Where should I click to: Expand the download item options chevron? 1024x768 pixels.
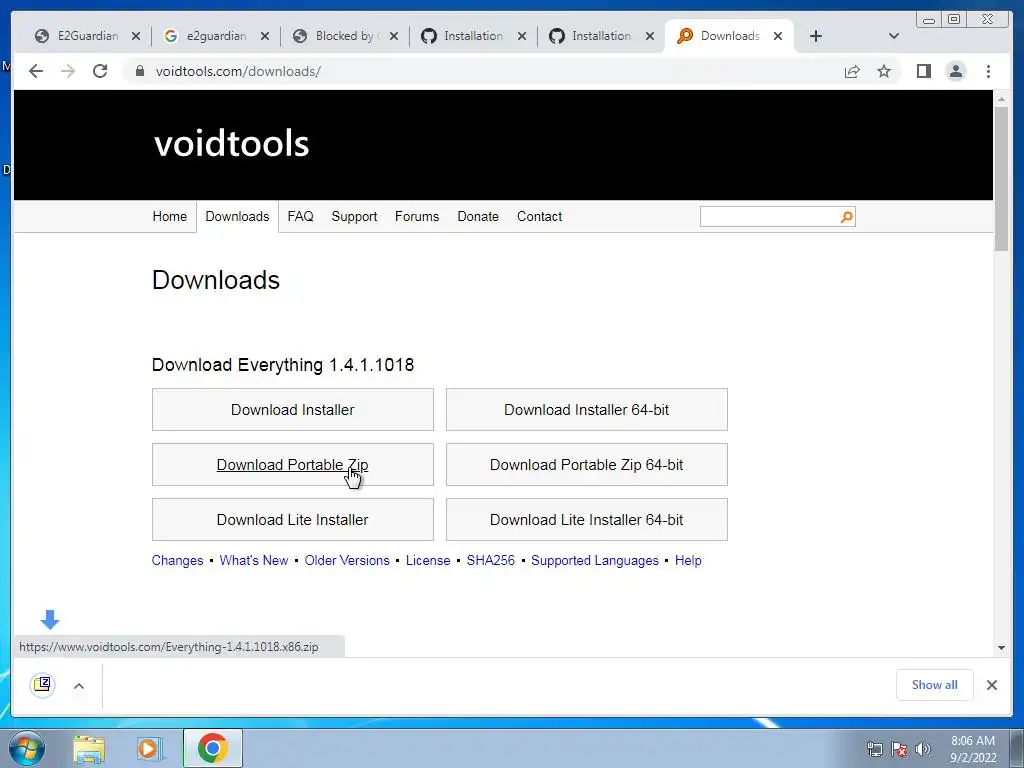(79, 686)
